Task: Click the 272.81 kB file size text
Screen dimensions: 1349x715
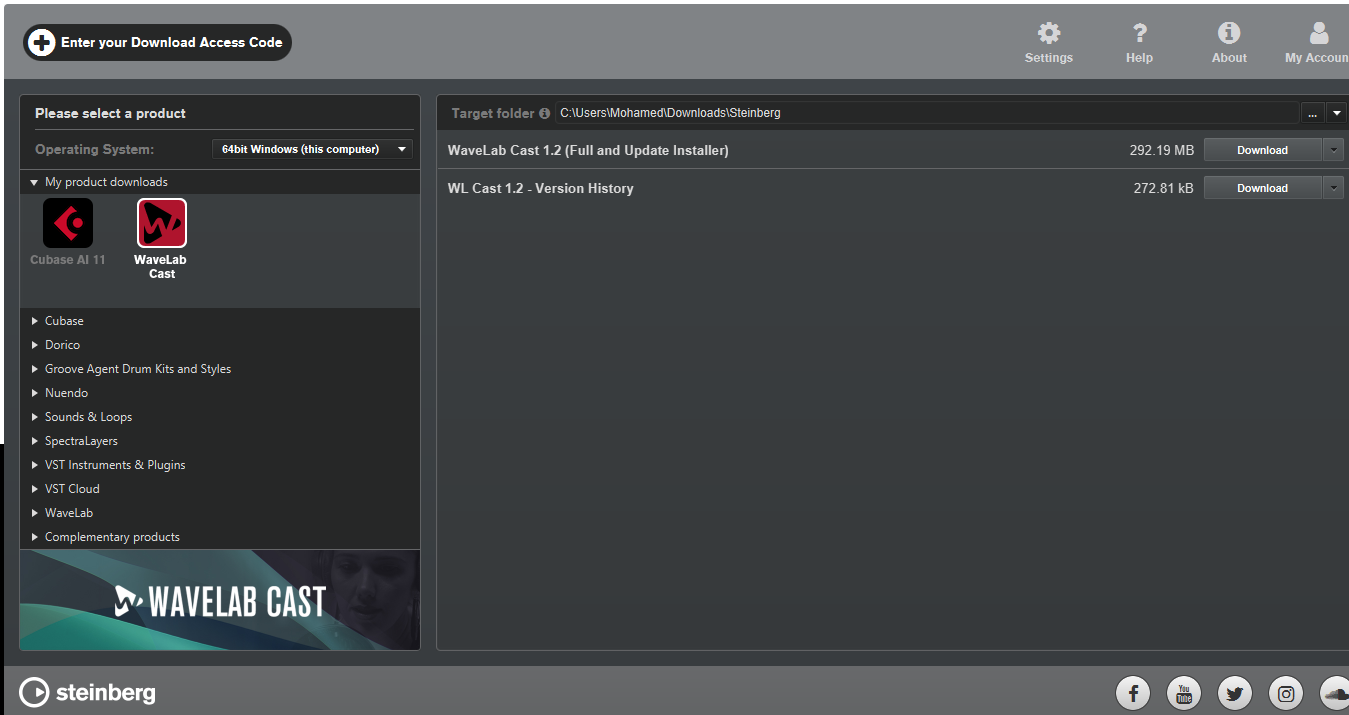Action: tap(1163, 188)
